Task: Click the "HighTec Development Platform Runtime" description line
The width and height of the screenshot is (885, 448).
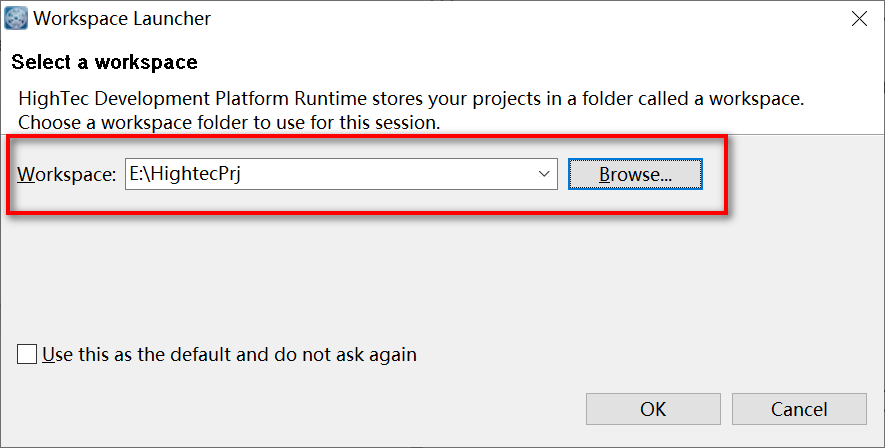Action: pos(411,99)
